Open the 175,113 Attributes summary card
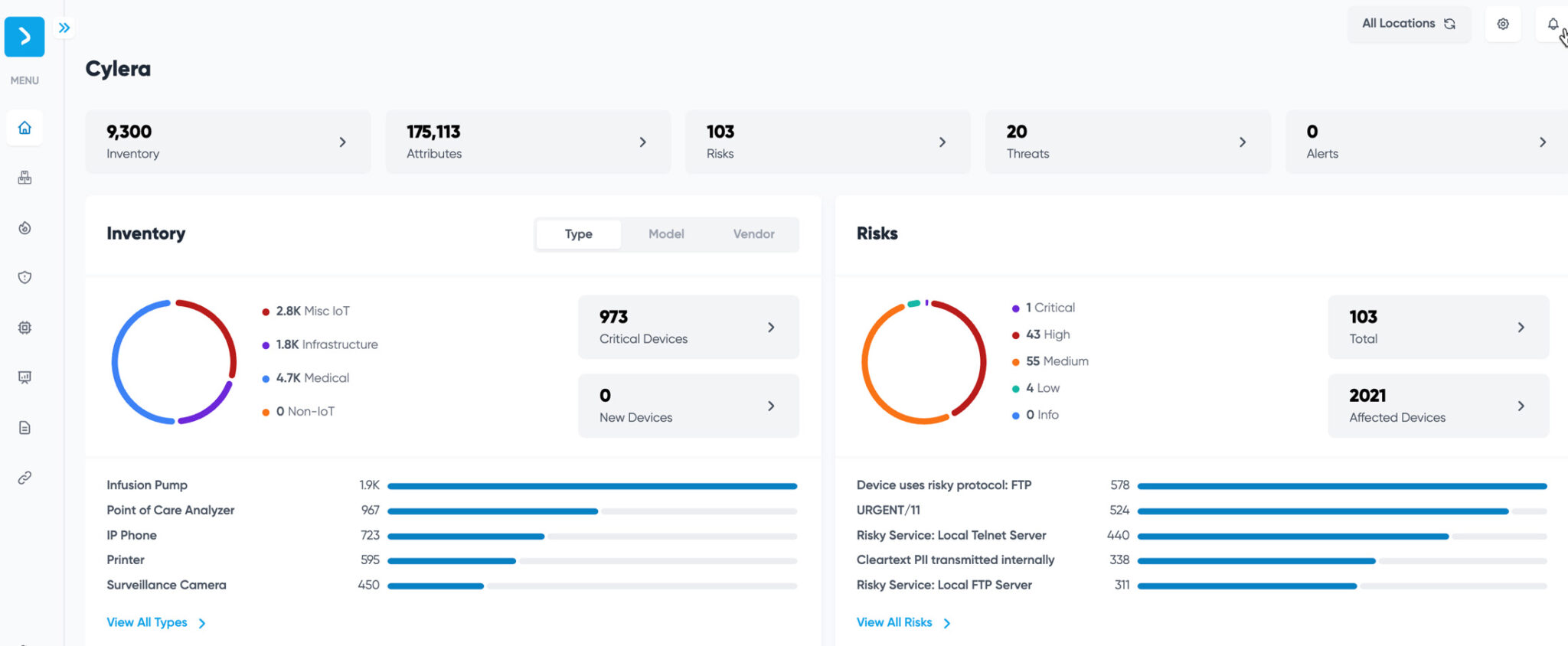The height and width of the screenshot is (646, 1568). pyautogui.click(x=528, y=142)
